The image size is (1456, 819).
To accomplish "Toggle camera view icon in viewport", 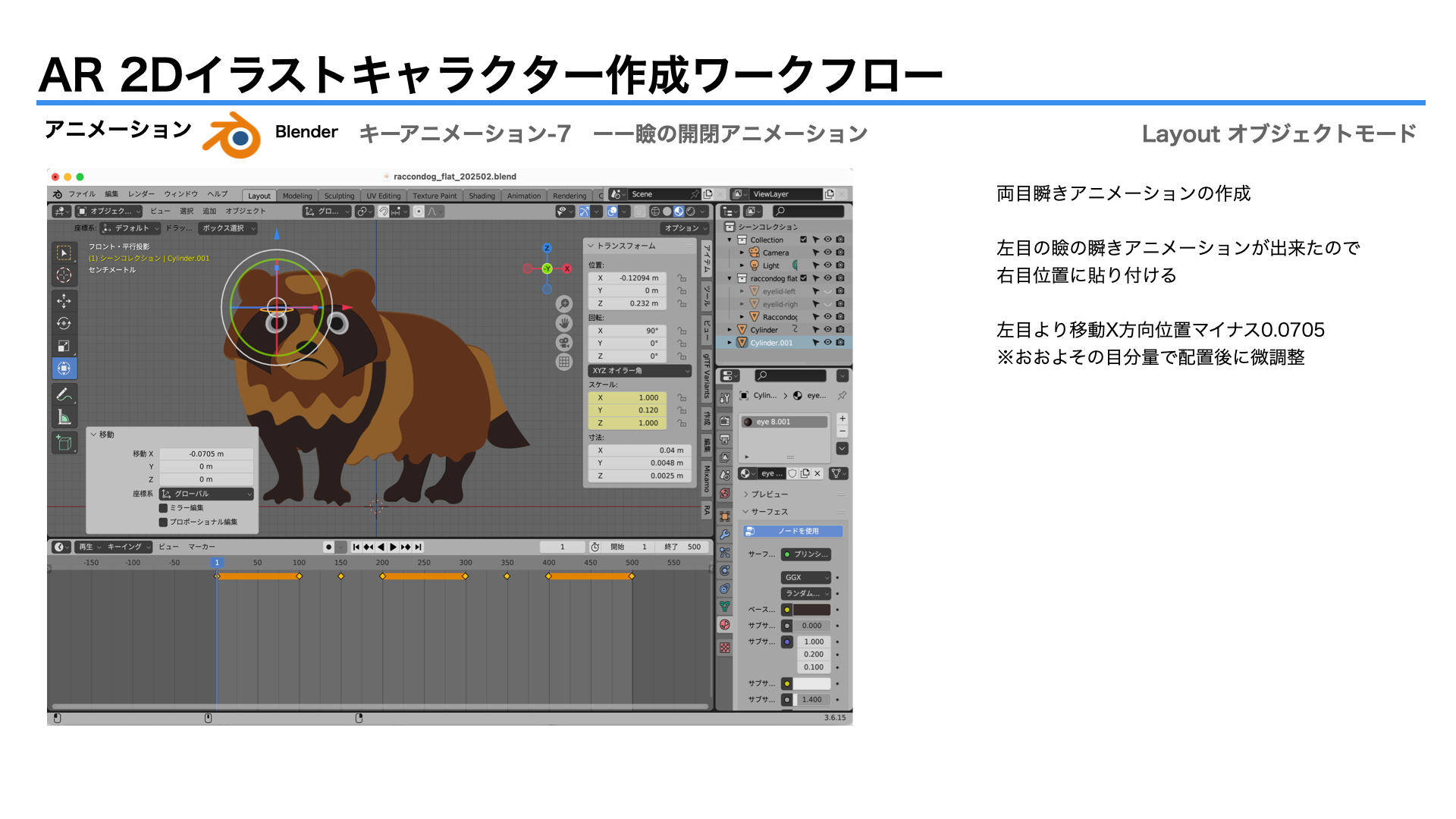I will (x=564, y=343).
